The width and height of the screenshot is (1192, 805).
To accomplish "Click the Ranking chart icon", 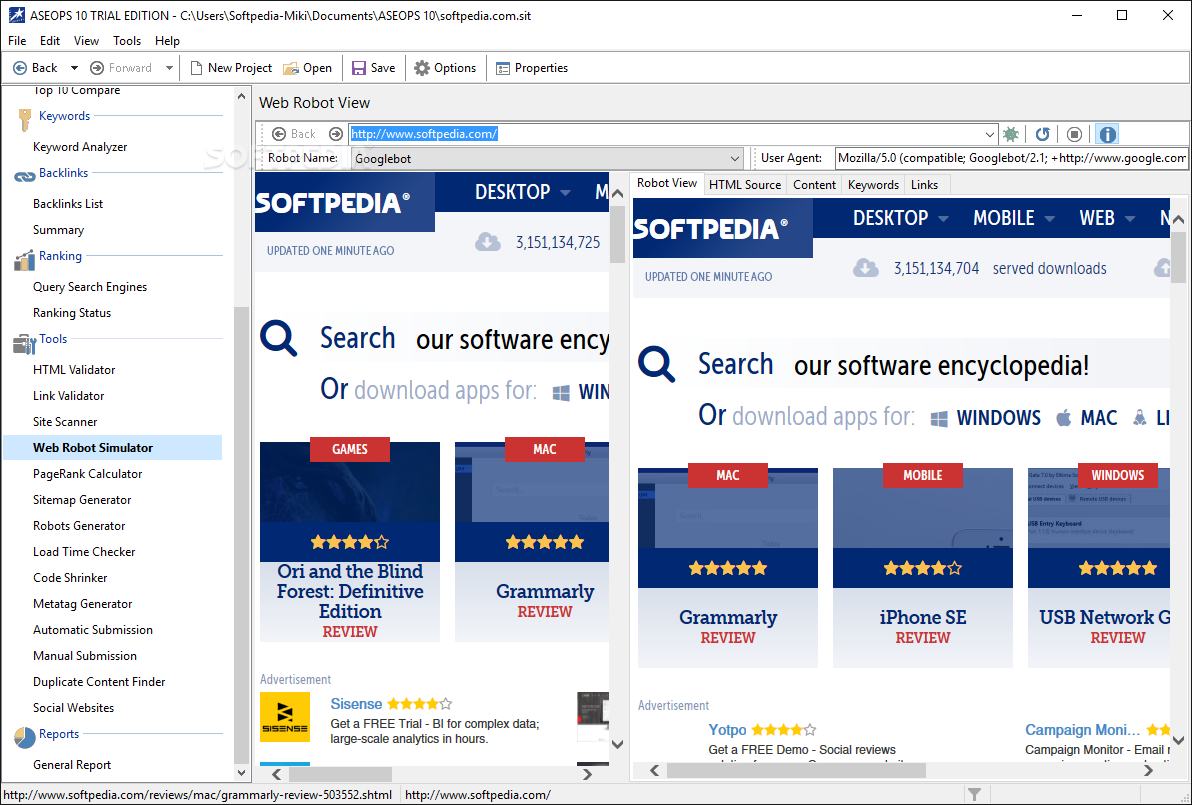I will pos(24,260).
